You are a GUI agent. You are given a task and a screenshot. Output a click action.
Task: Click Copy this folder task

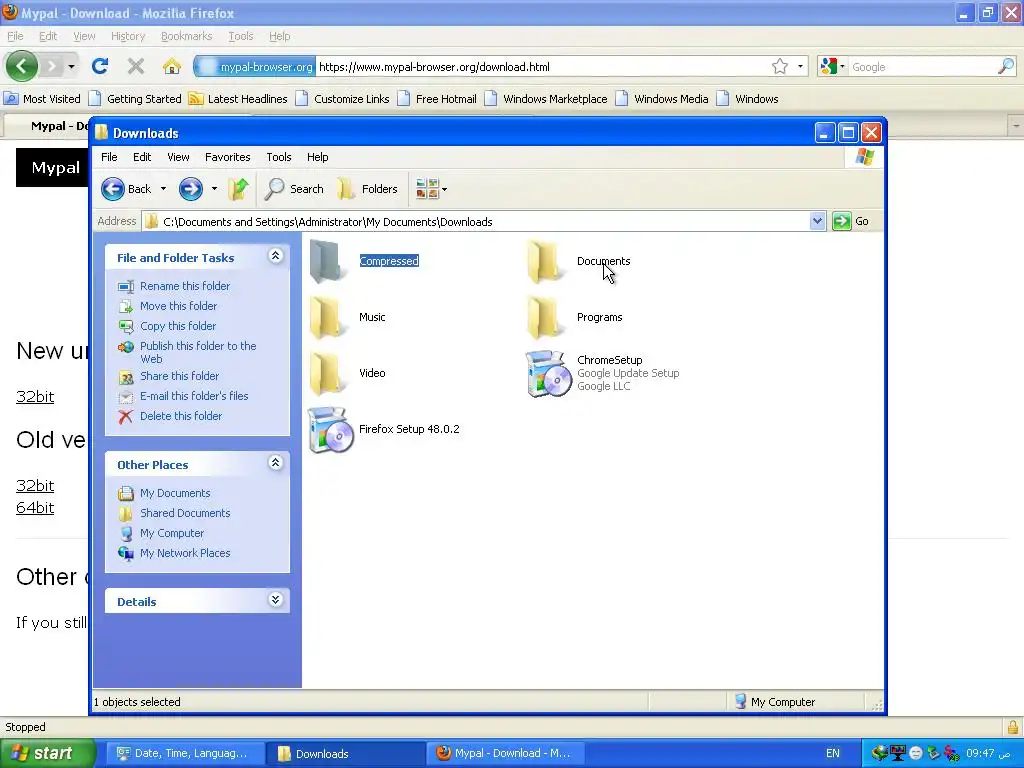[x=178, y=326]
